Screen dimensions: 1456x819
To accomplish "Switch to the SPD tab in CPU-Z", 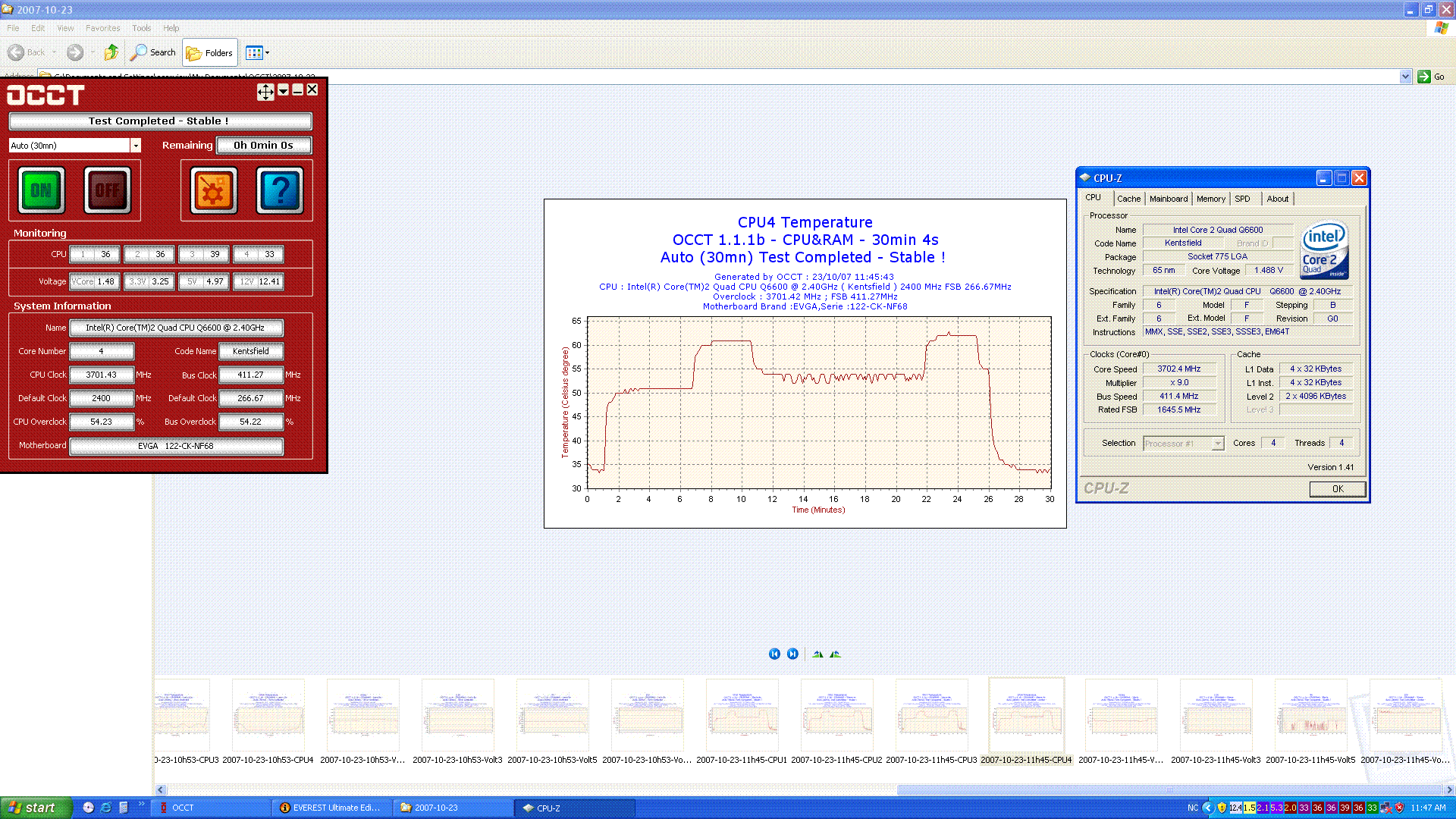I will click(1242, 199).
